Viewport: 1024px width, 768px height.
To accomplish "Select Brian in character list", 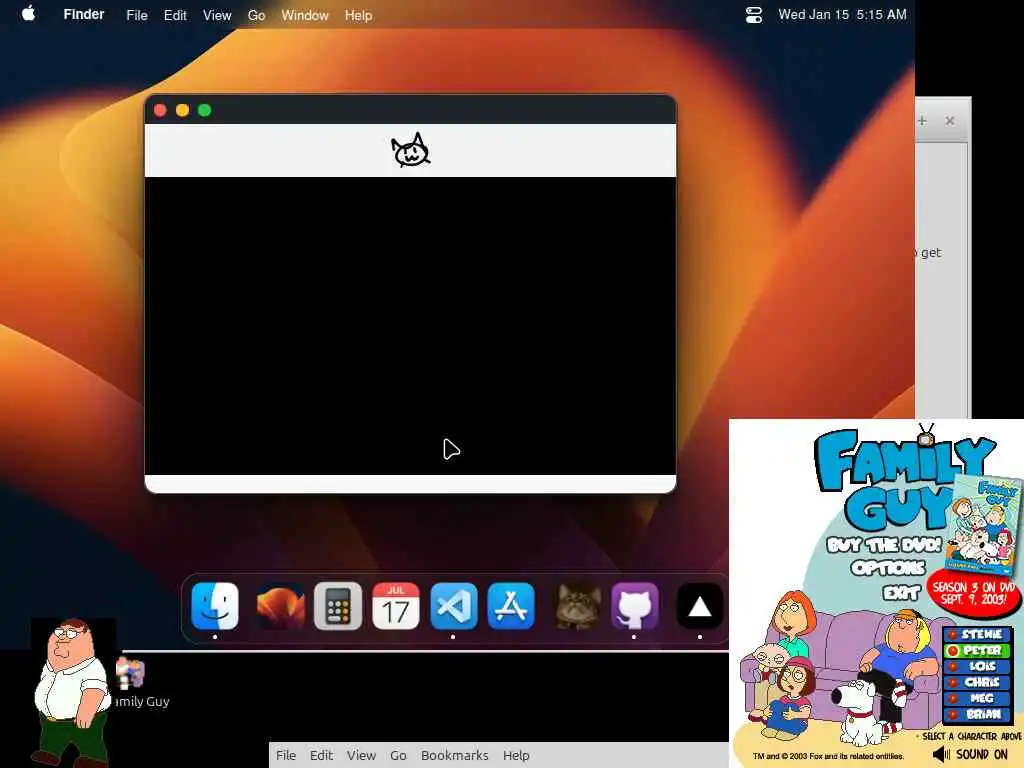I will pos(977,714).
